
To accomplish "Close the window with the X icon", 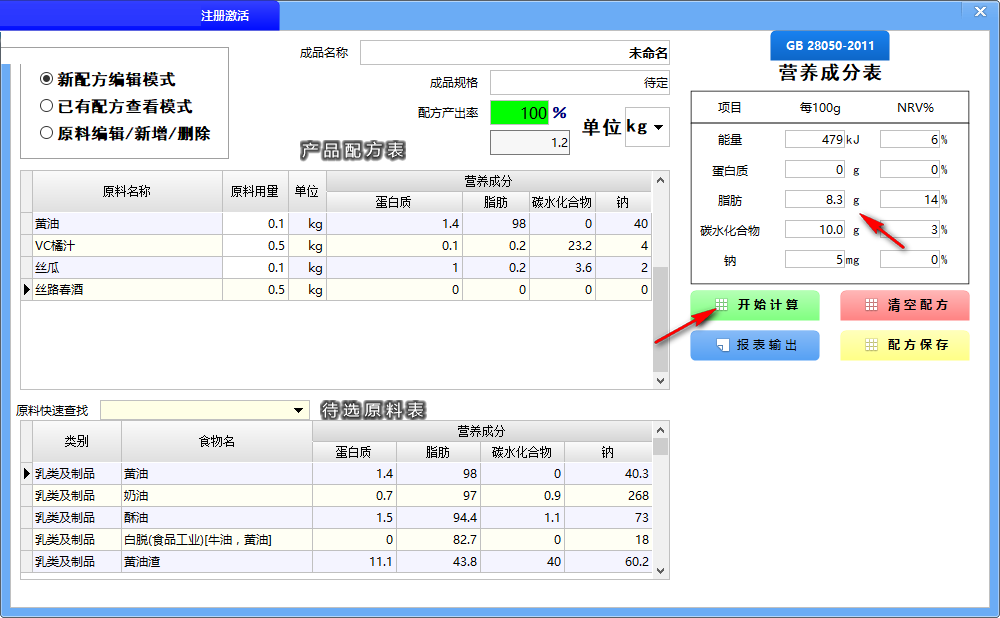I will 978,10.
